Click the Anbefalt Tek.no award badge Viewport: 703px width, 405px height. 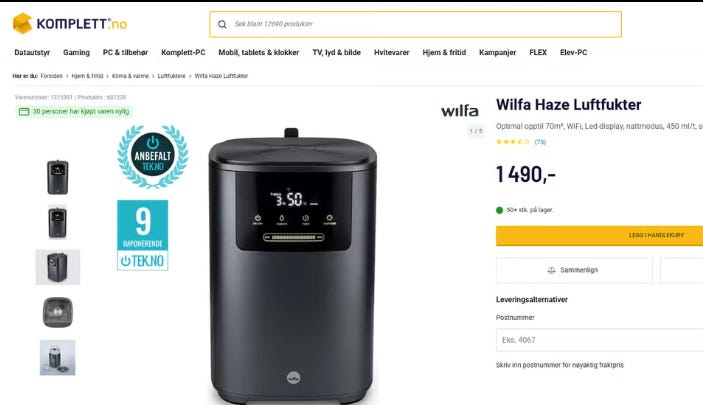tap(153, 156)
